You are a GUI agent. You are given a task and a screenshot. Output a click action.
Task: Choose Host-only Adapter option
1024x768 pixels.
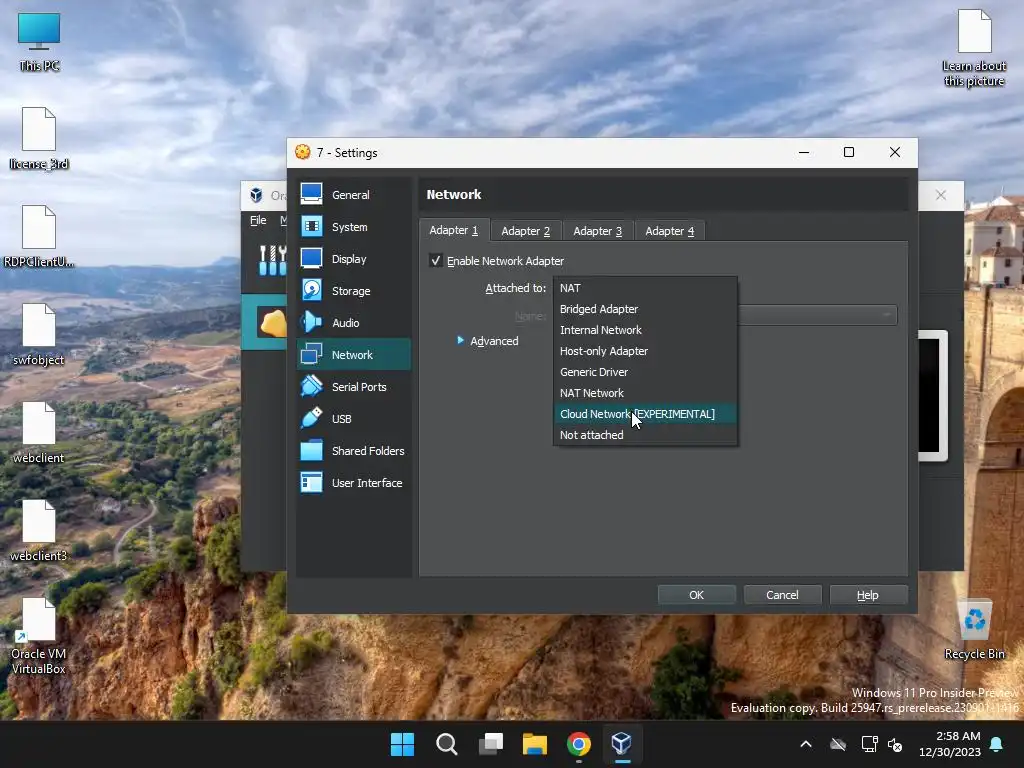pyautogui.click(x=645, y=351)
